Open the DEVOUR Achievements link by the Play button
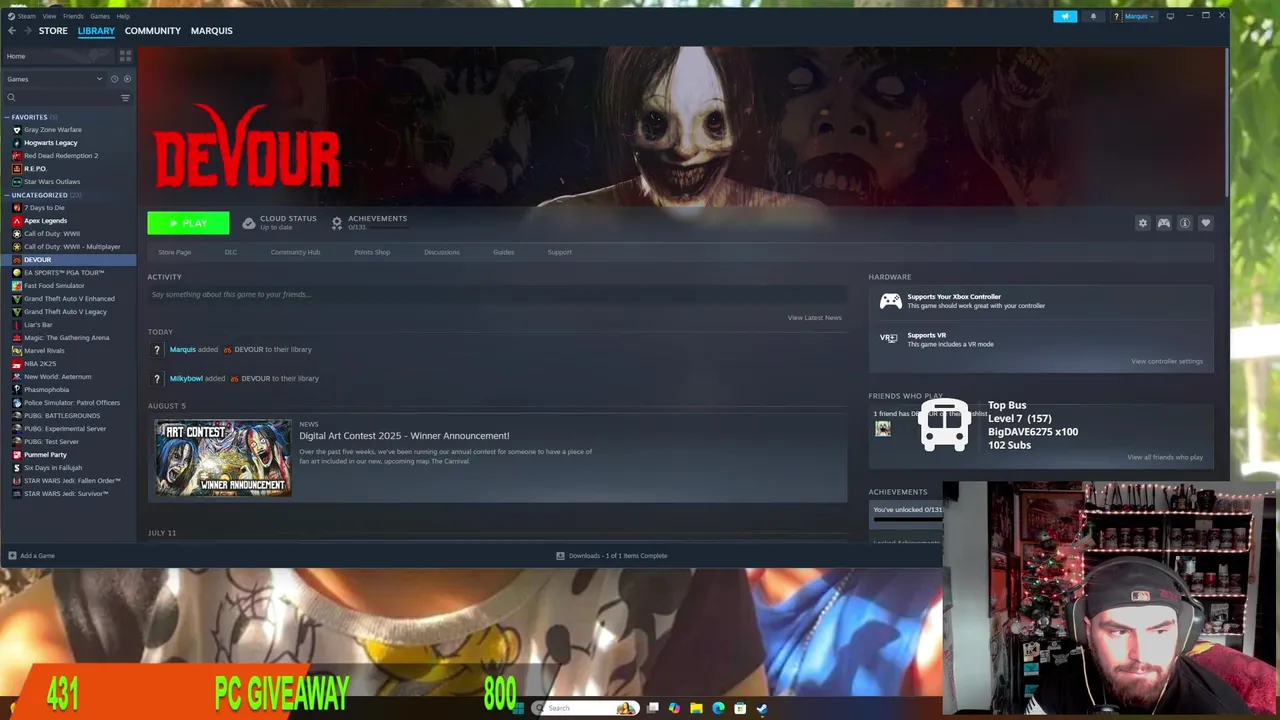This screenshot has width=1280, height=720. coord(369,222)
